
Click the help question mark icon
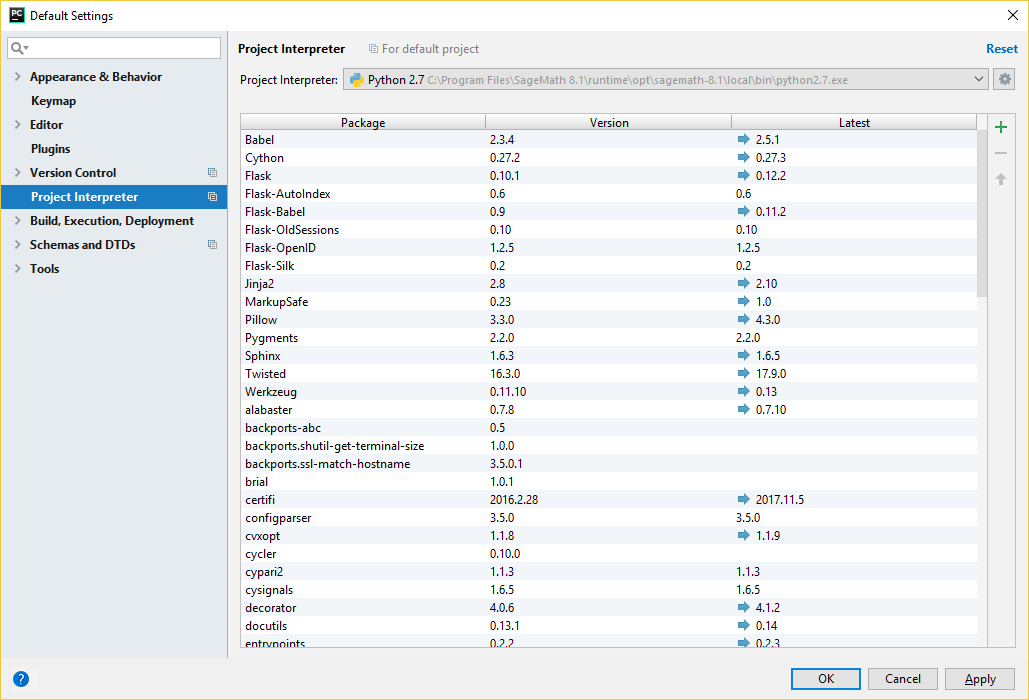21,679
